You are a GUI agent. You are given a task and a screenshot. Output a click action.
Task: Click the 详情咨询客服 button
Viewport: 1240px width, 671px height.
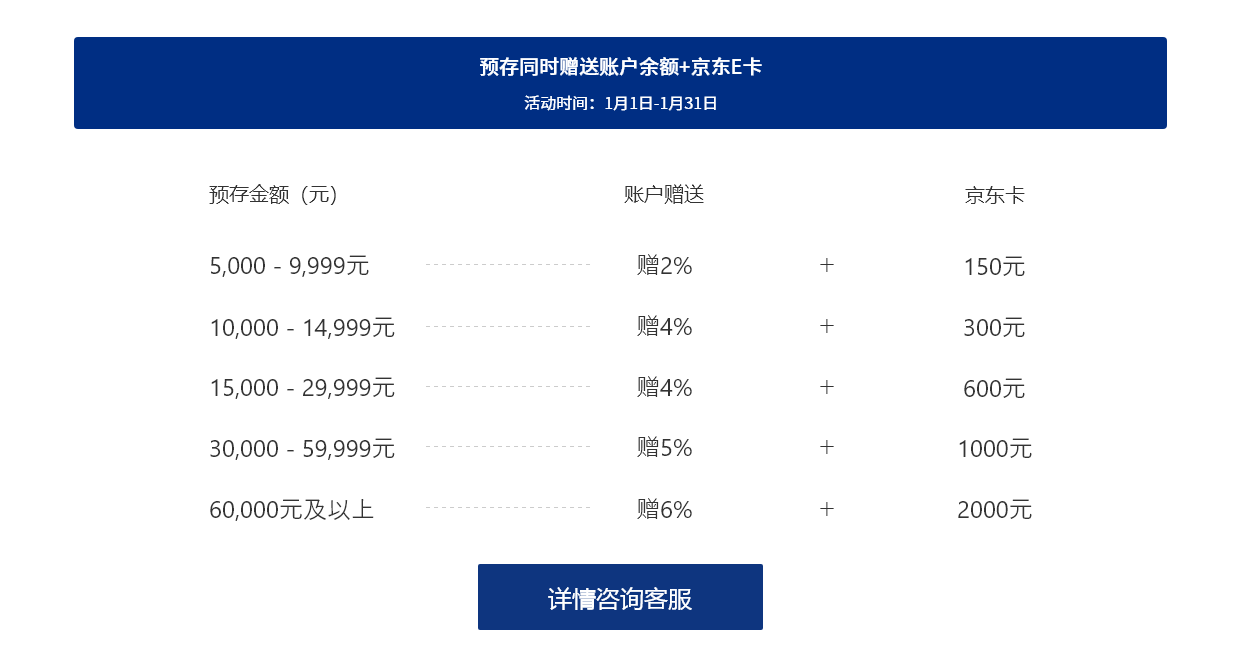(x=620, y=597)
